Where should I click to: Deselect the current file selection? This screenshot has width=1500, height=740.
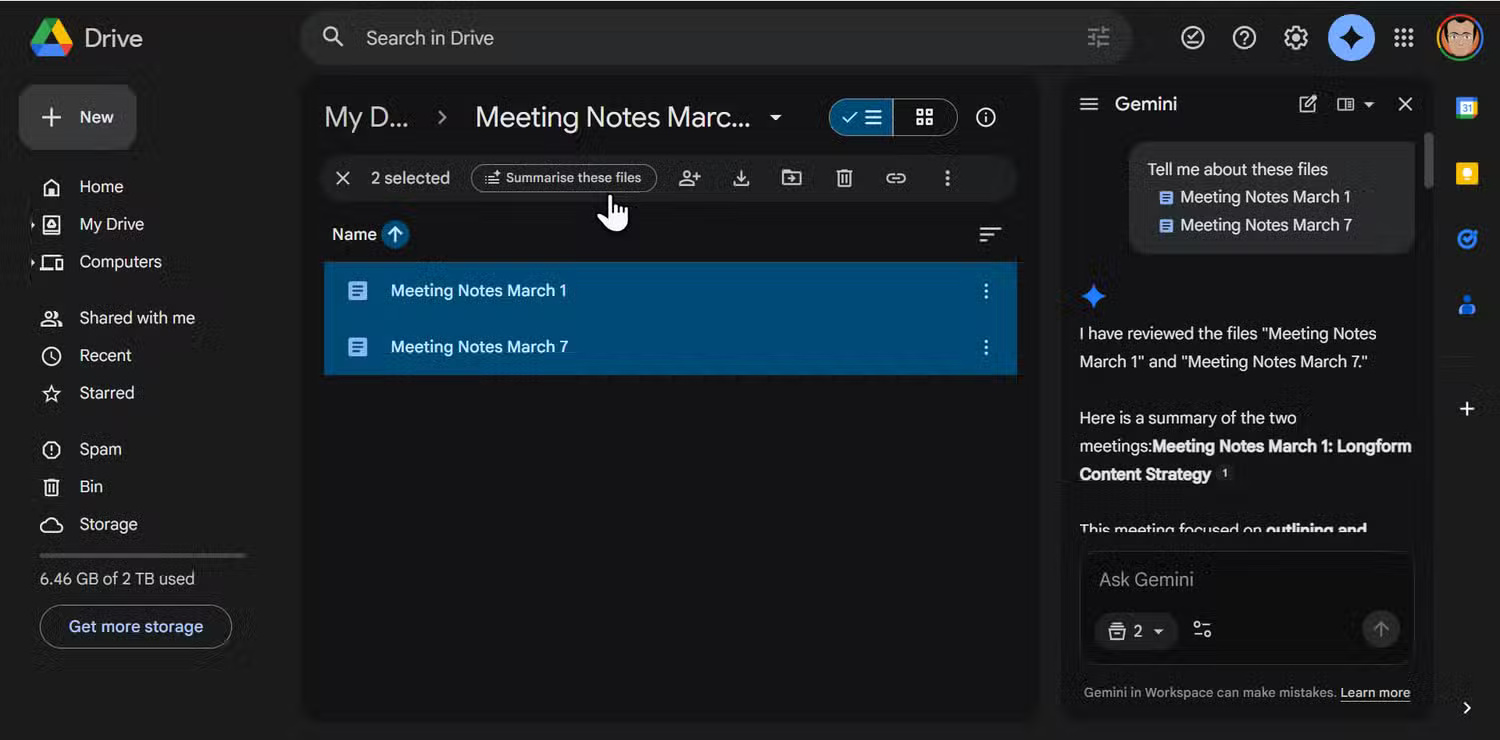point(343,177)
